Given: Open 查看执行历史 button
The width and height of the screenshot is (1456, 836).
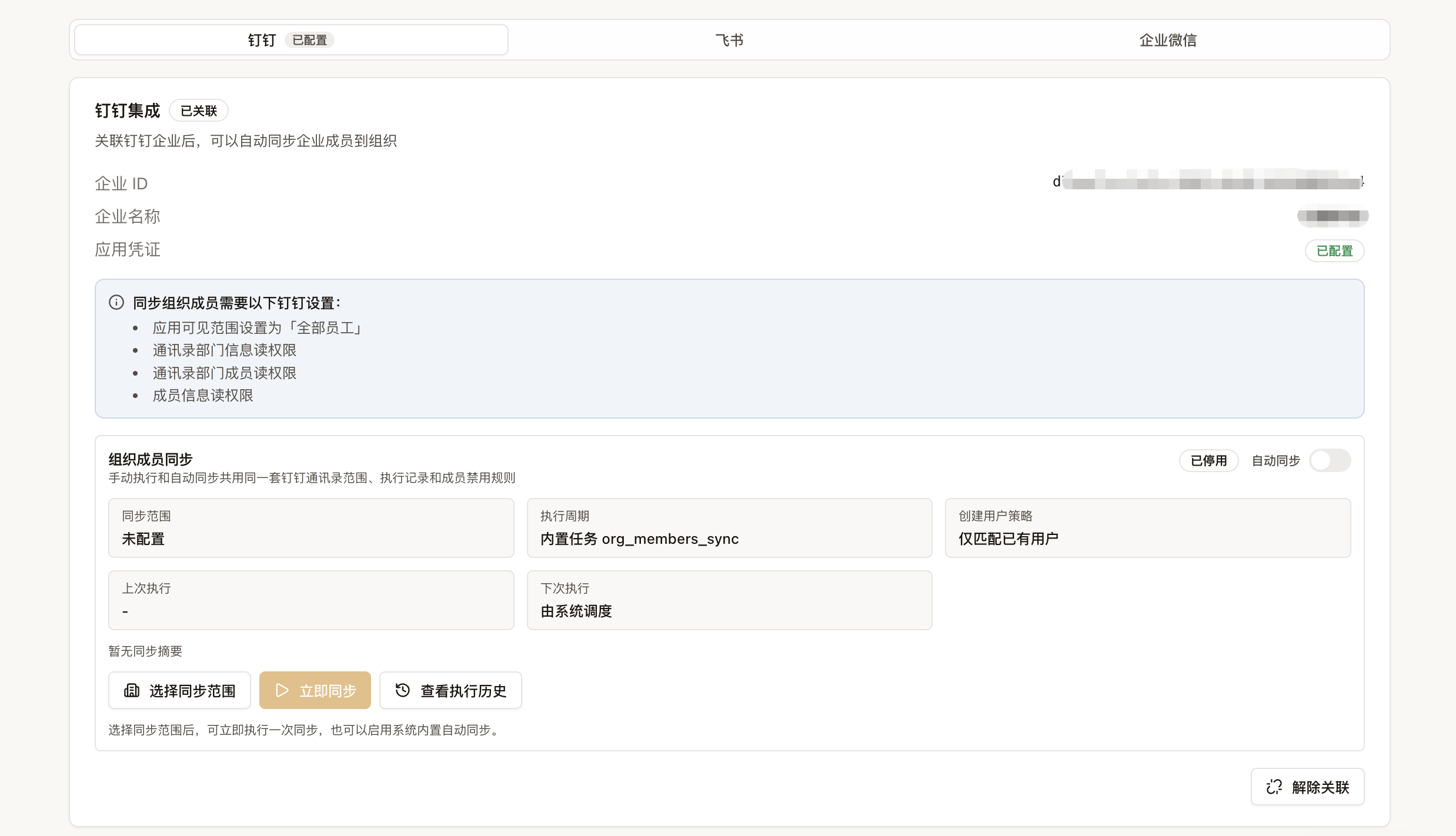Looking at the screenshot, I should [450, 690].
